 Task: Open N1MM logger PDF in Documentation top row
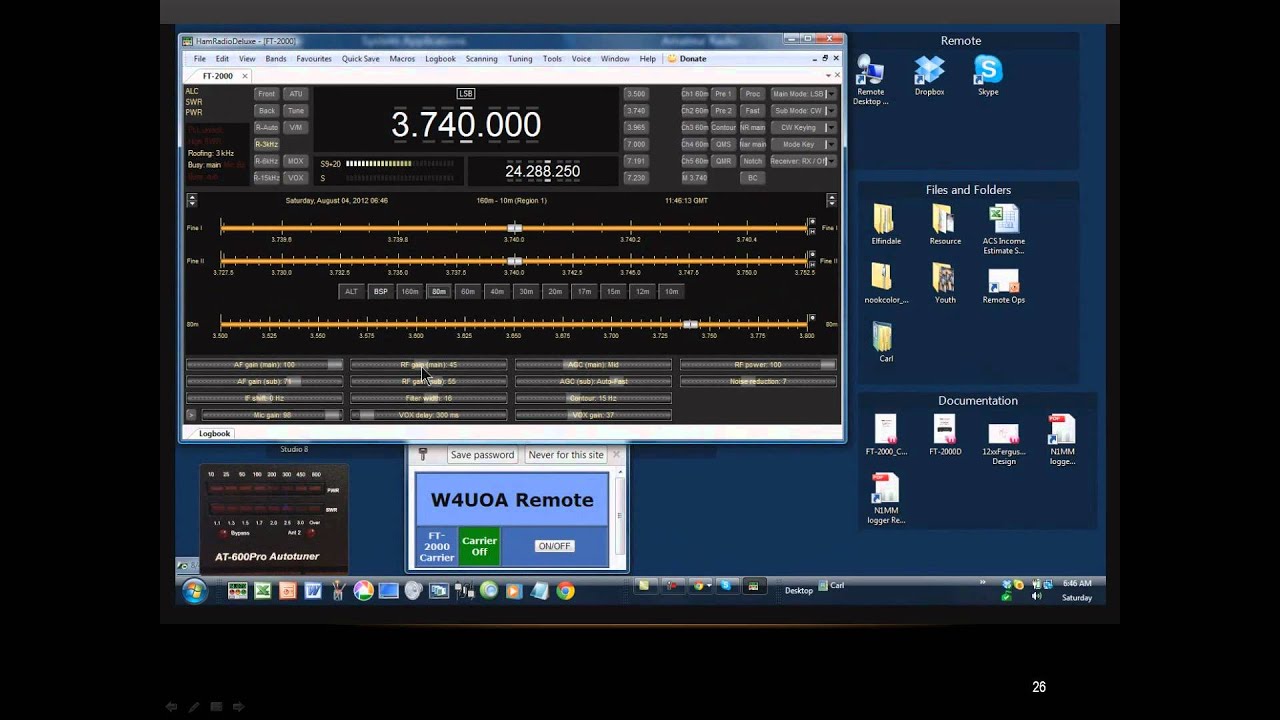[x=1062, y=429]
